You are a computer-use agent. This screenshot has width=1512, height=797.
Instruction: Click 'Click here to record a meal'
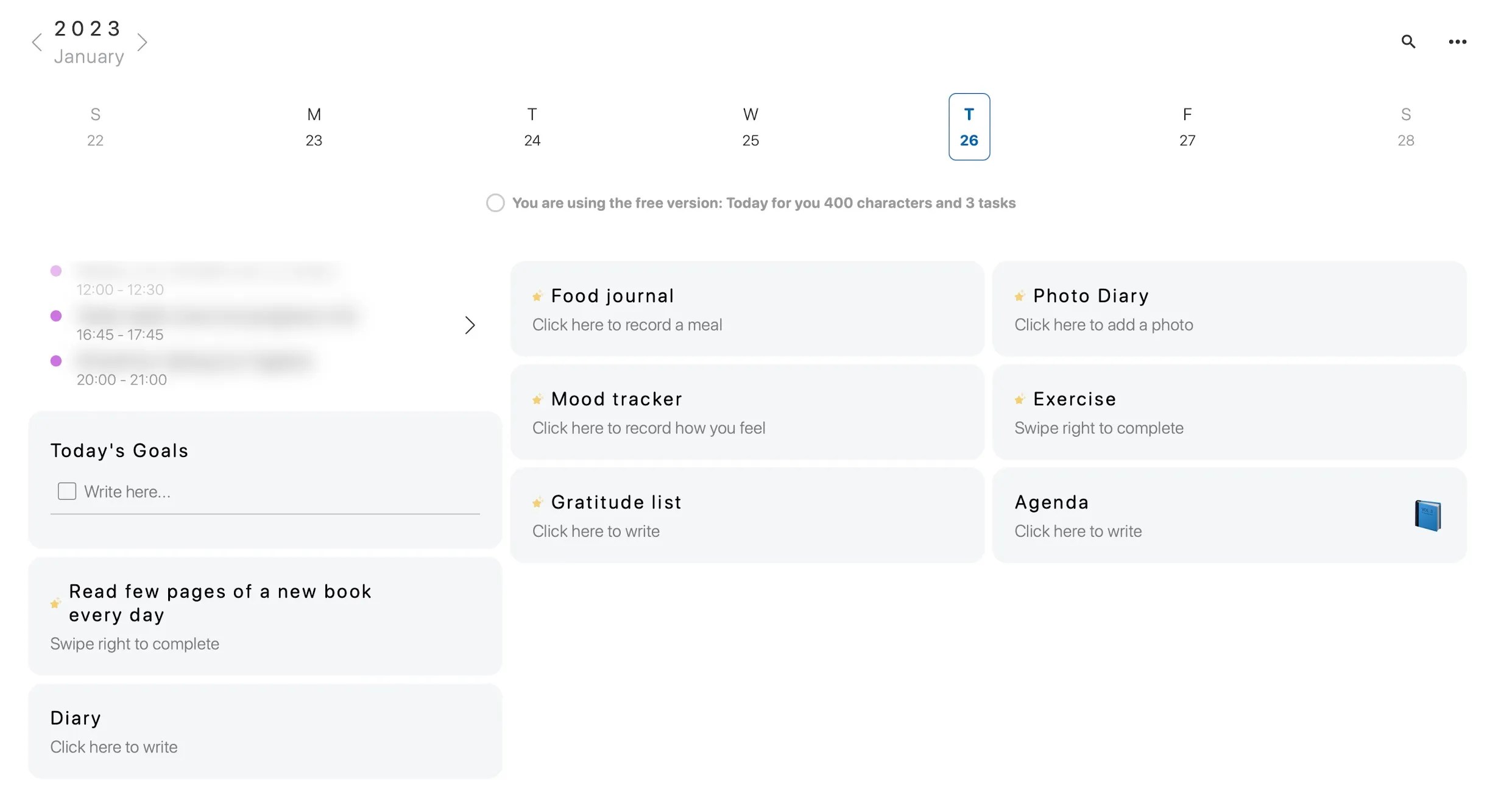pos(627,324)
